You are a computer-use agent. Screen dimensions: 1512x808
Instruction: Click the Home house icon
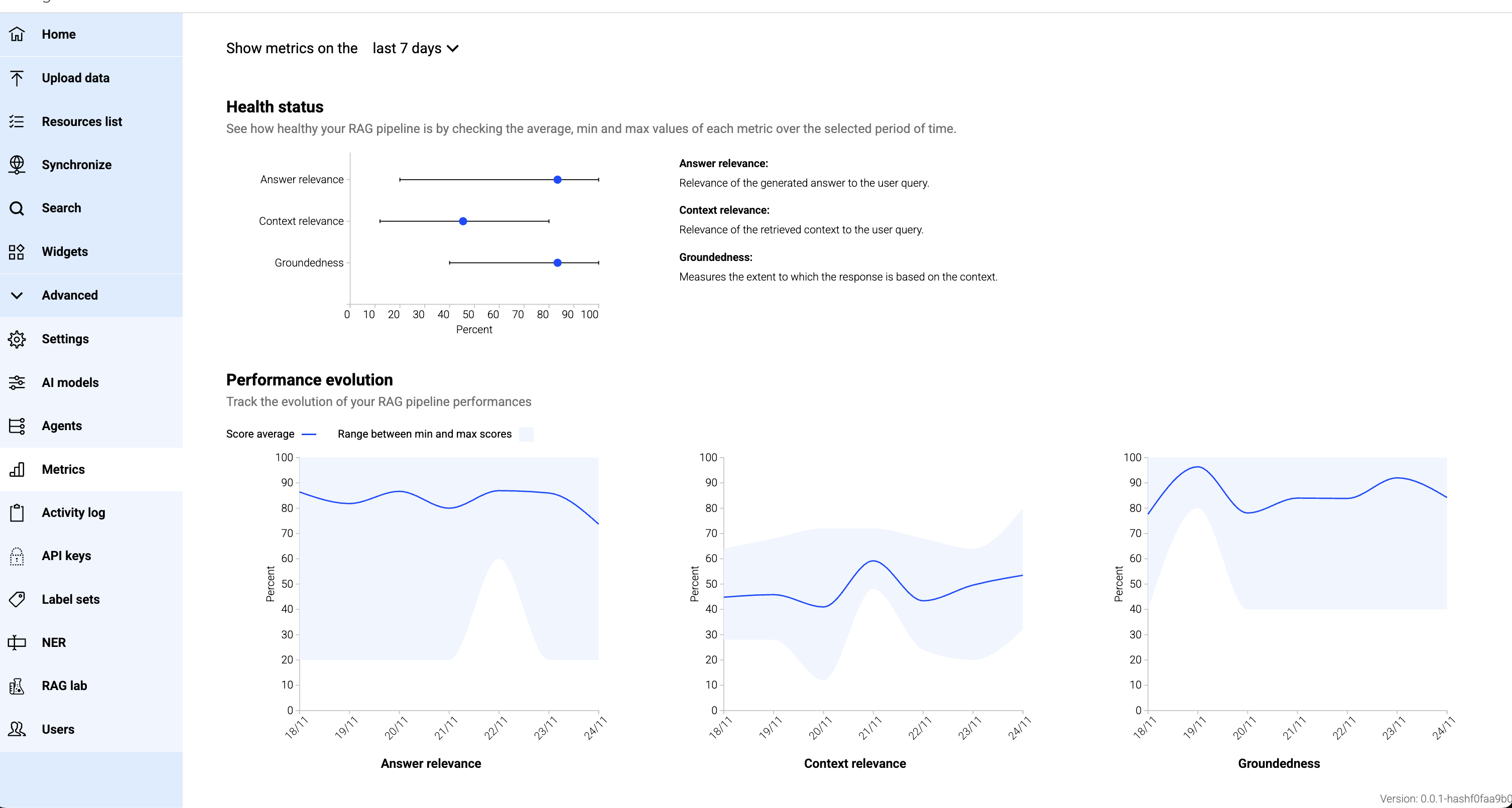coord(17,34)
